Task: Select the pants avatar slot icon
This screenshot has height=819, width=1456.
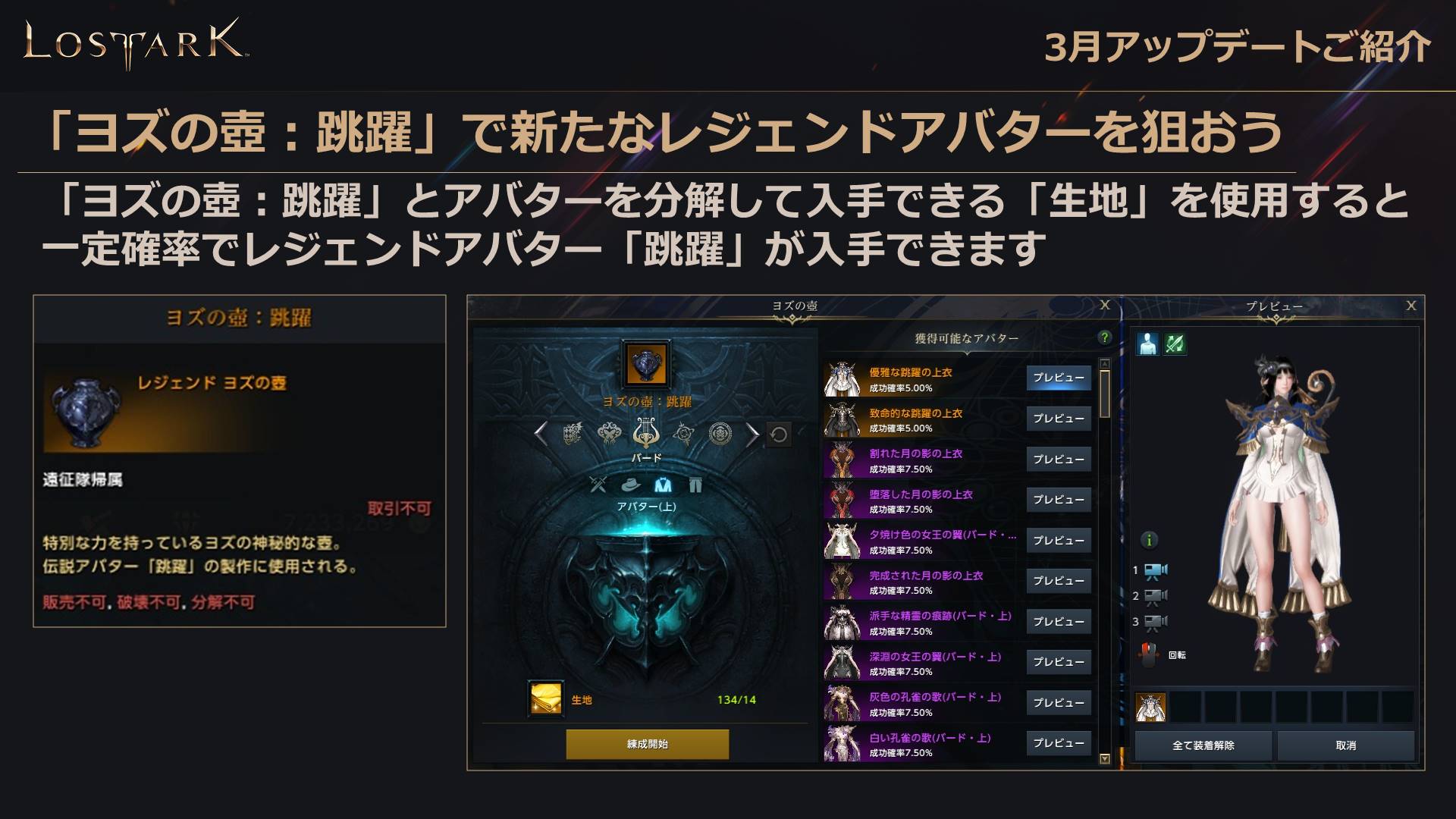Action: 695,484
